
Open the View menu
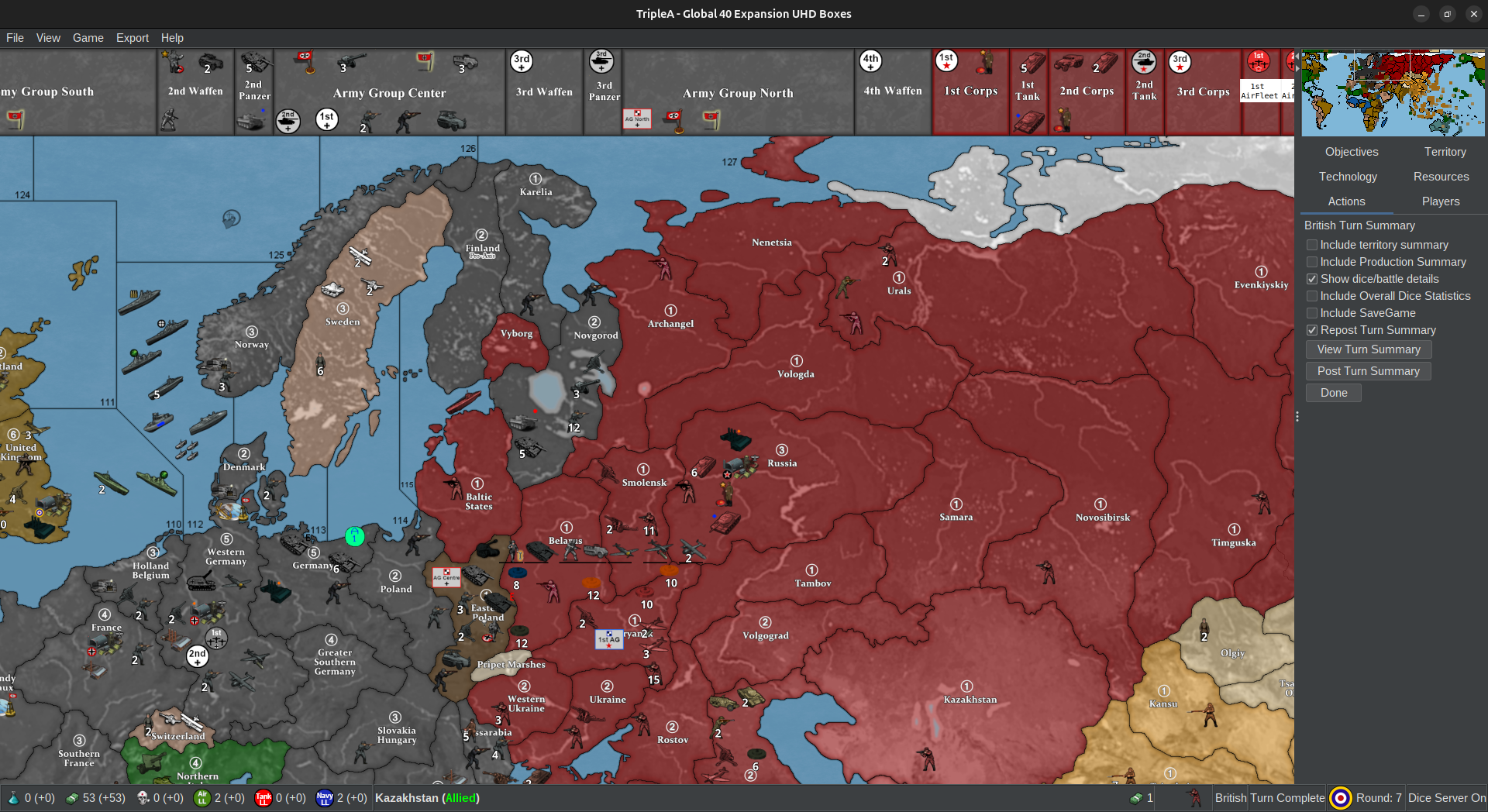point(48,38)
